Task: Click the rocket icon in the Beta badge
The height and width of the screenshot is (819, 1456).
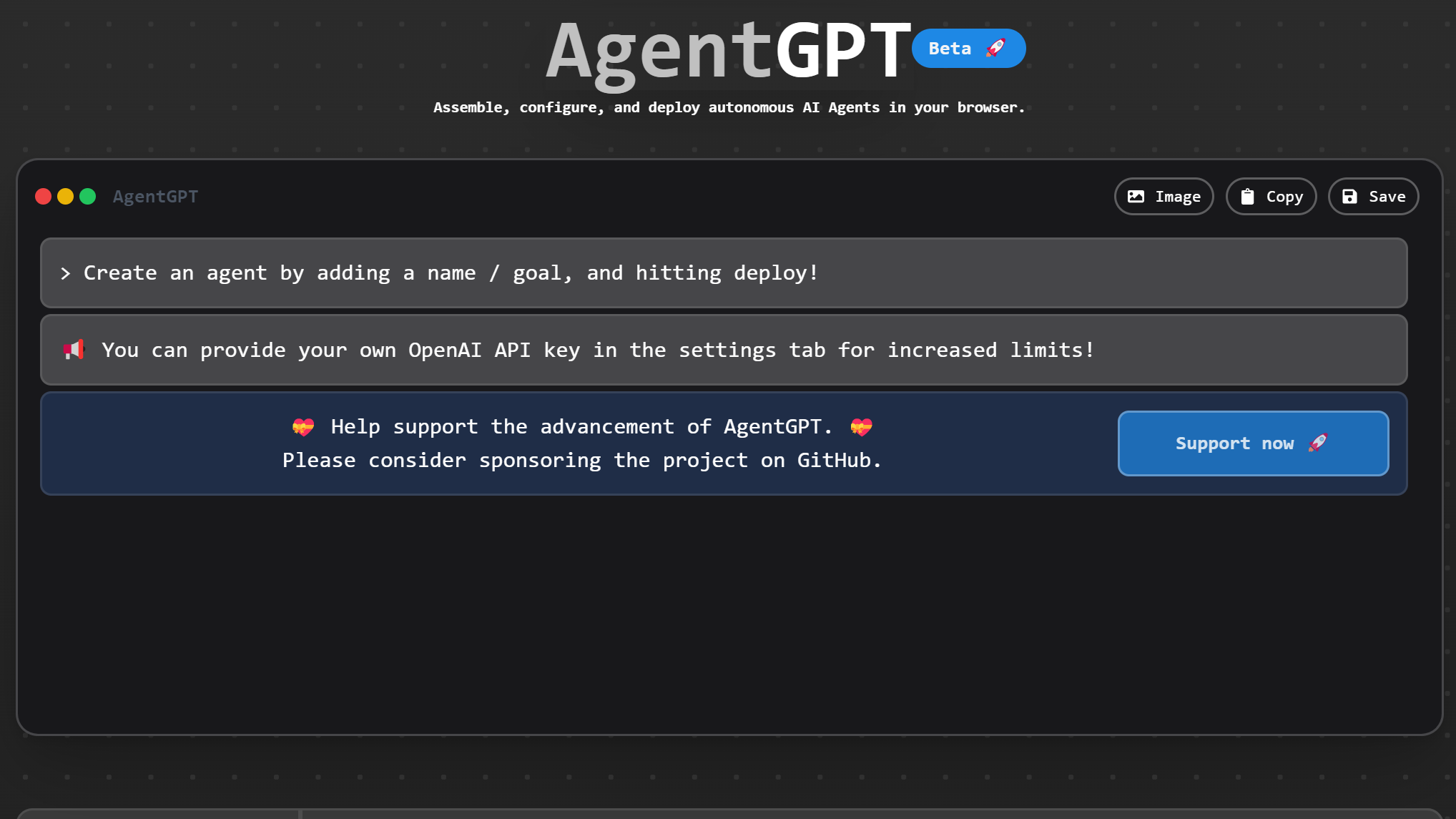Action: click(x=995, y=48)
